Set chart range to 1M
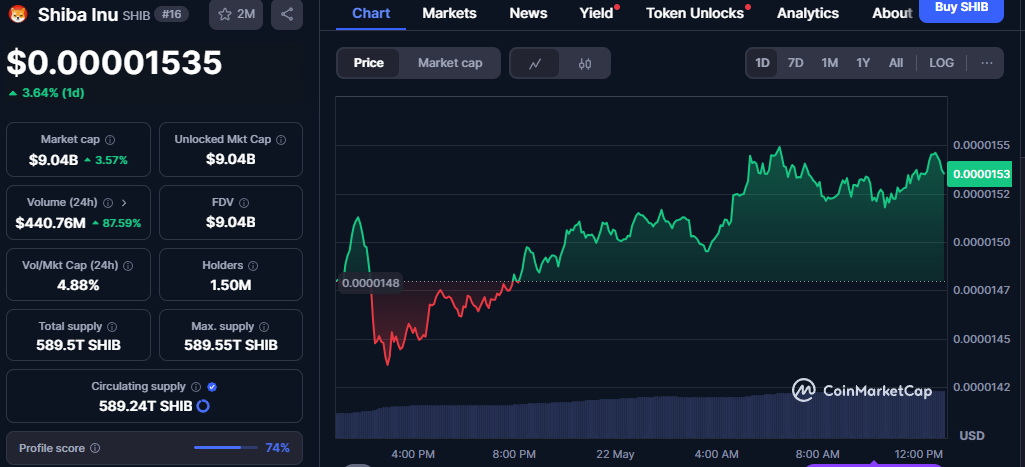Screen dimensions: 1025x467 point(830,63)
